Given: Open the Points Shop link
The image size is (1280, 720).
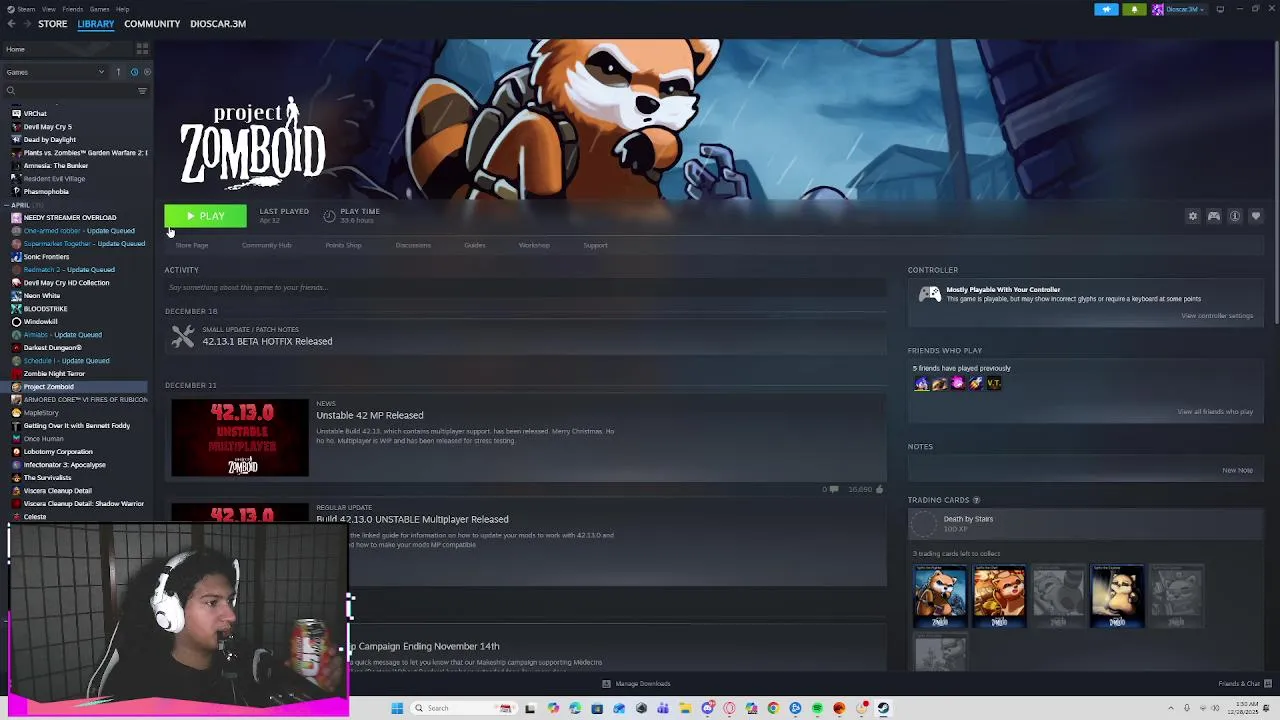Looking at the screenshot, I should click(343, 245).
